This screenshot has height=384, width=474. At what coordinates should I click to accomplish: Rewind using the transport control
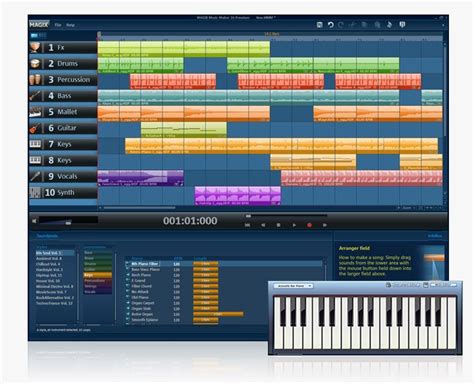(263, 225)
